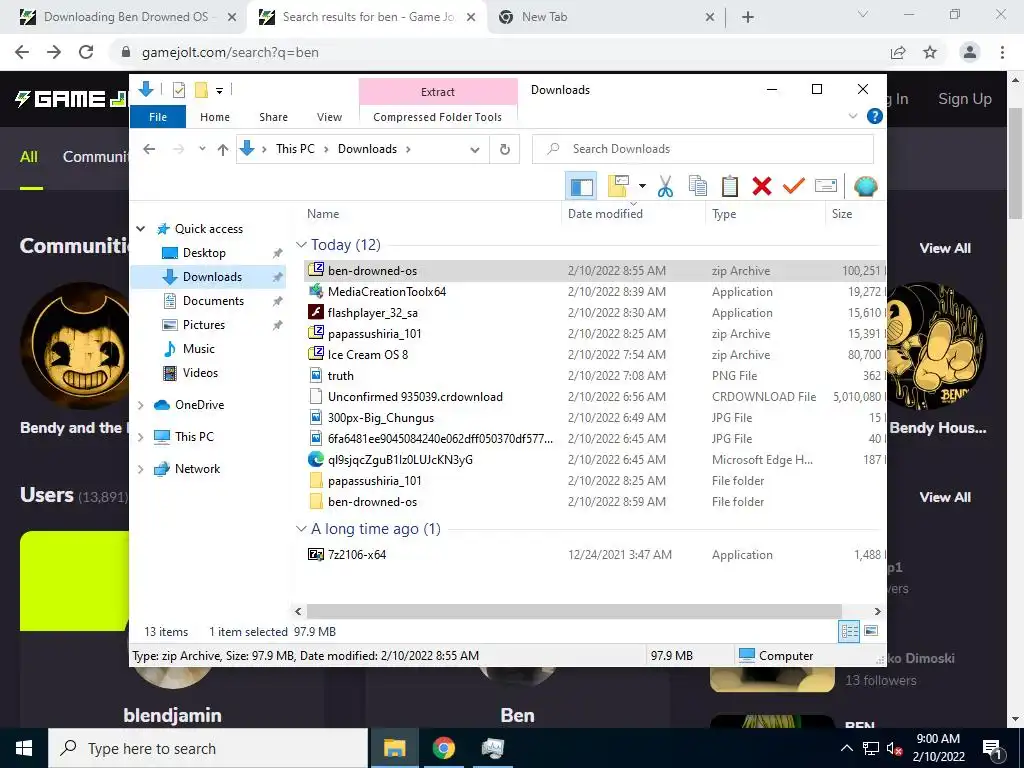Click the envelope Email icon in the toolbar
The width and height of the screenshot is (1024, 768).
(825, 187)
